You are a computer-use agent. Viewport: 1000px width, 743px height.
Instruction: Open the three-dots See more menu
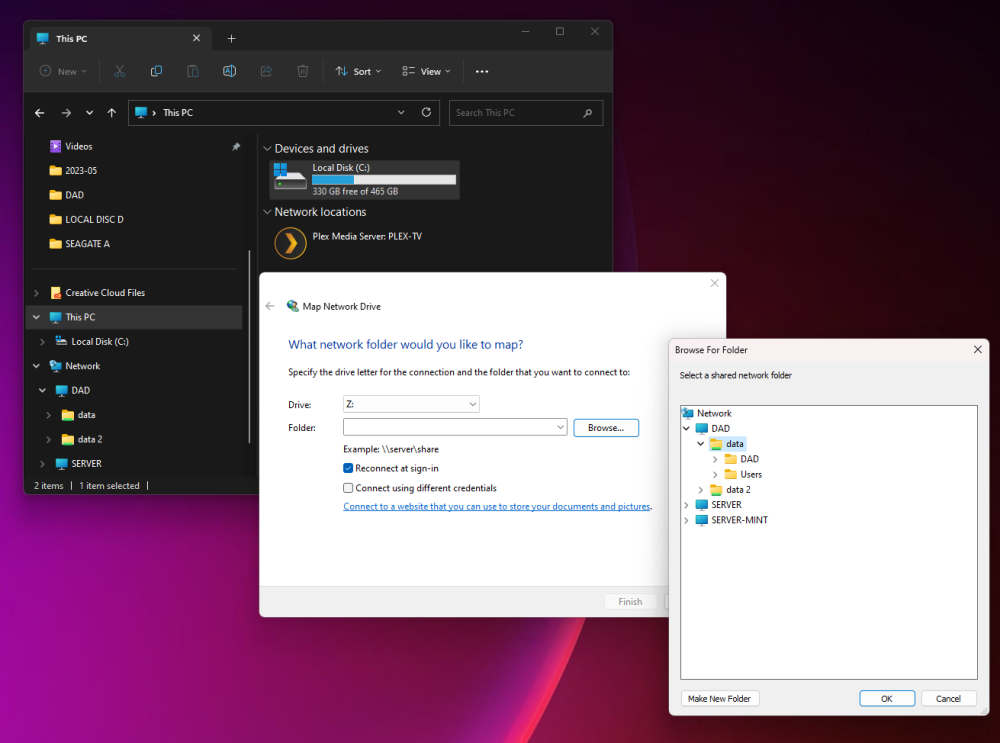coord(482,71)
